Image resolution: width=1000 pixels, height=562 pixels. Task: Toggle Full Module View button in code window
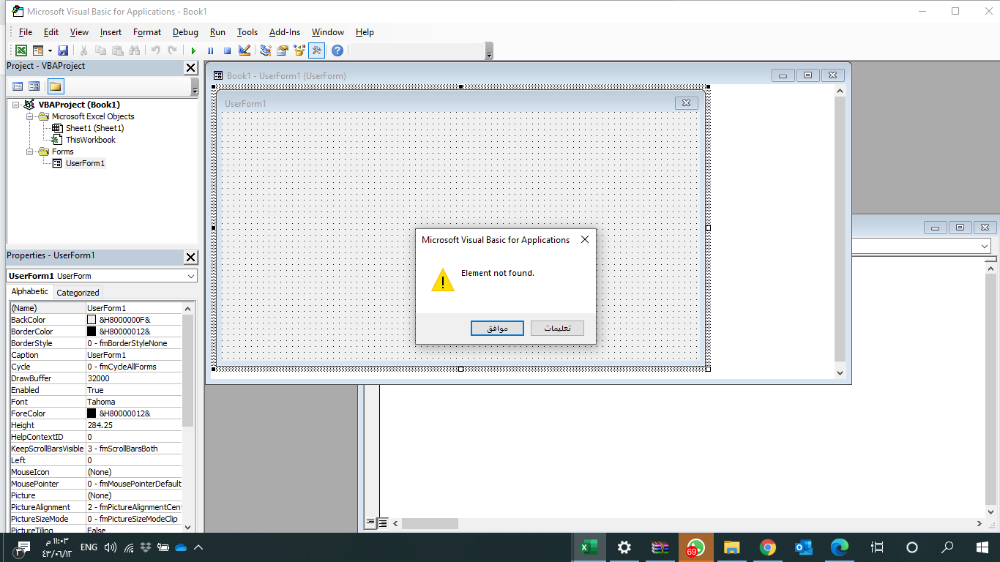click(383, 523)
